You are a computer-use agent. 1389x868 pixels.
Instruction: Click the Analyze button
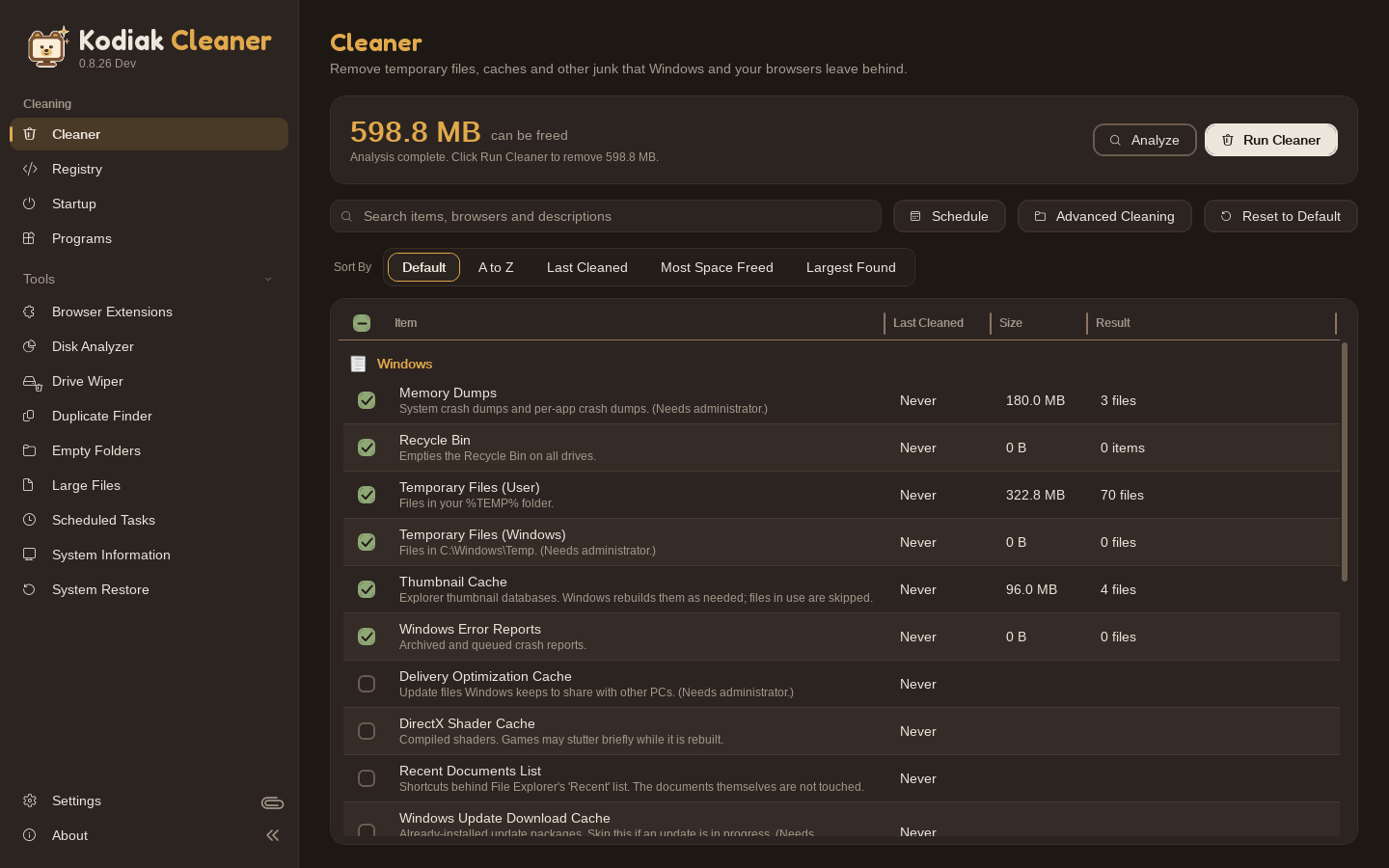1144,140
